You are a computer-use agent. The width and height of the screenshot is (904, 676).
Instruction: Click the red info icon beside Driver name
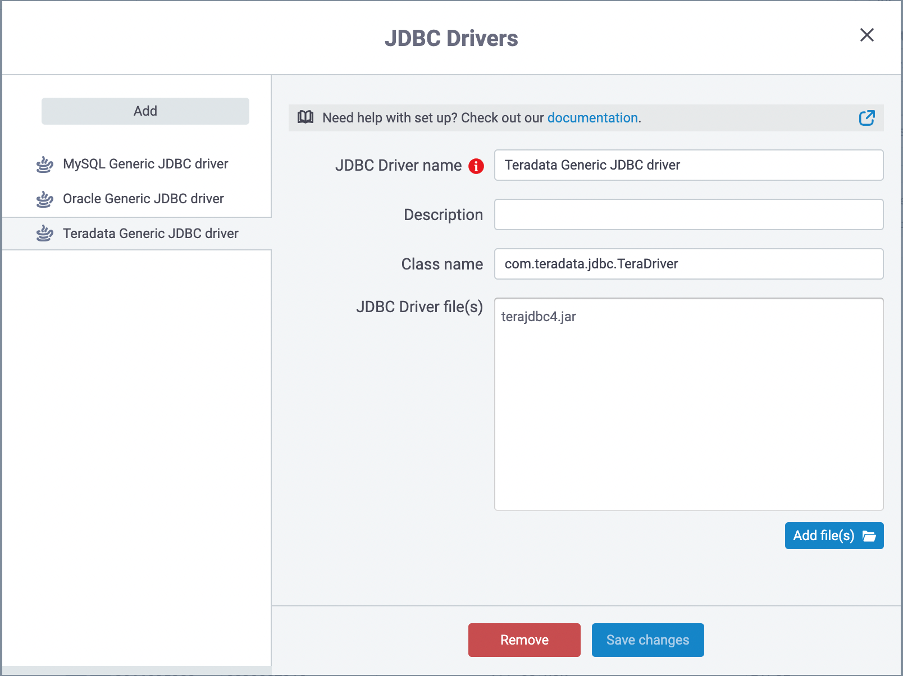click(x=476, y=166)
